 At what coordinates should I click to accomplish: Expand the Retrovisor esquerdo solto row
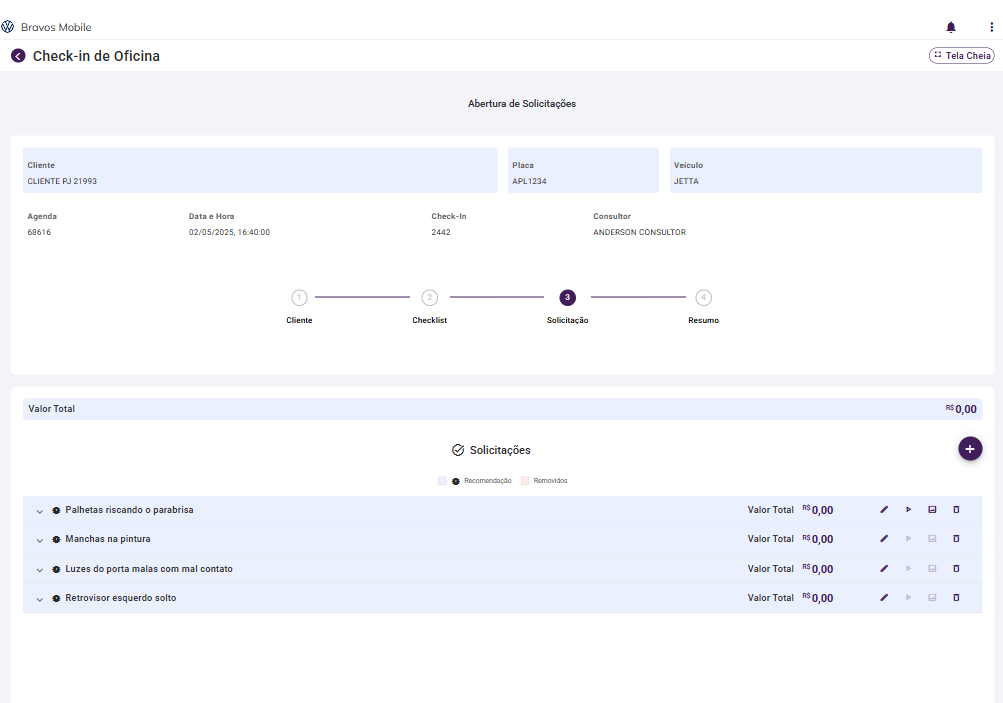coord(40,599)
